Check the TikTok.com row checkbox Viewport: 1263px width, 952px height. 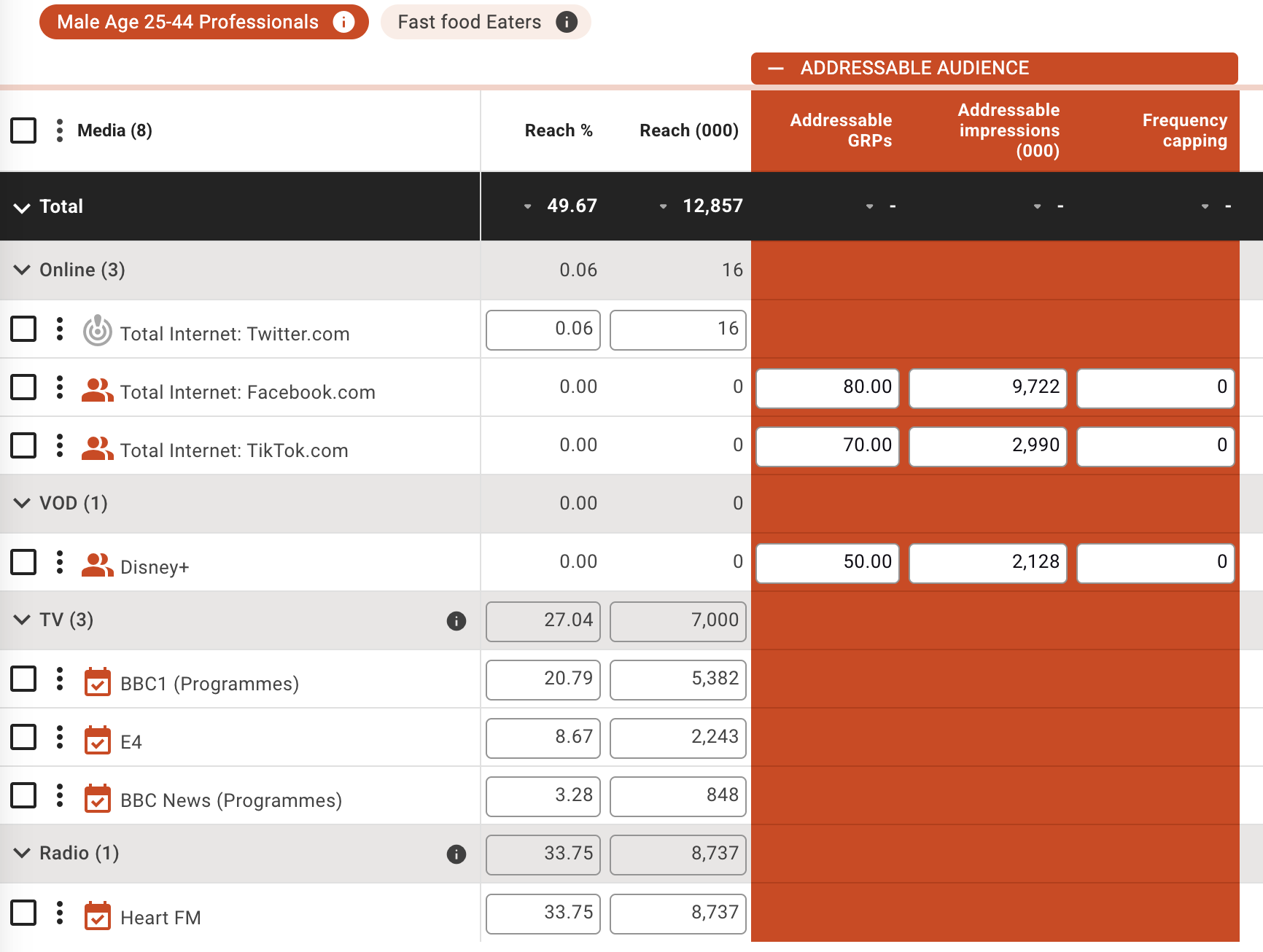tap(23, 445)
